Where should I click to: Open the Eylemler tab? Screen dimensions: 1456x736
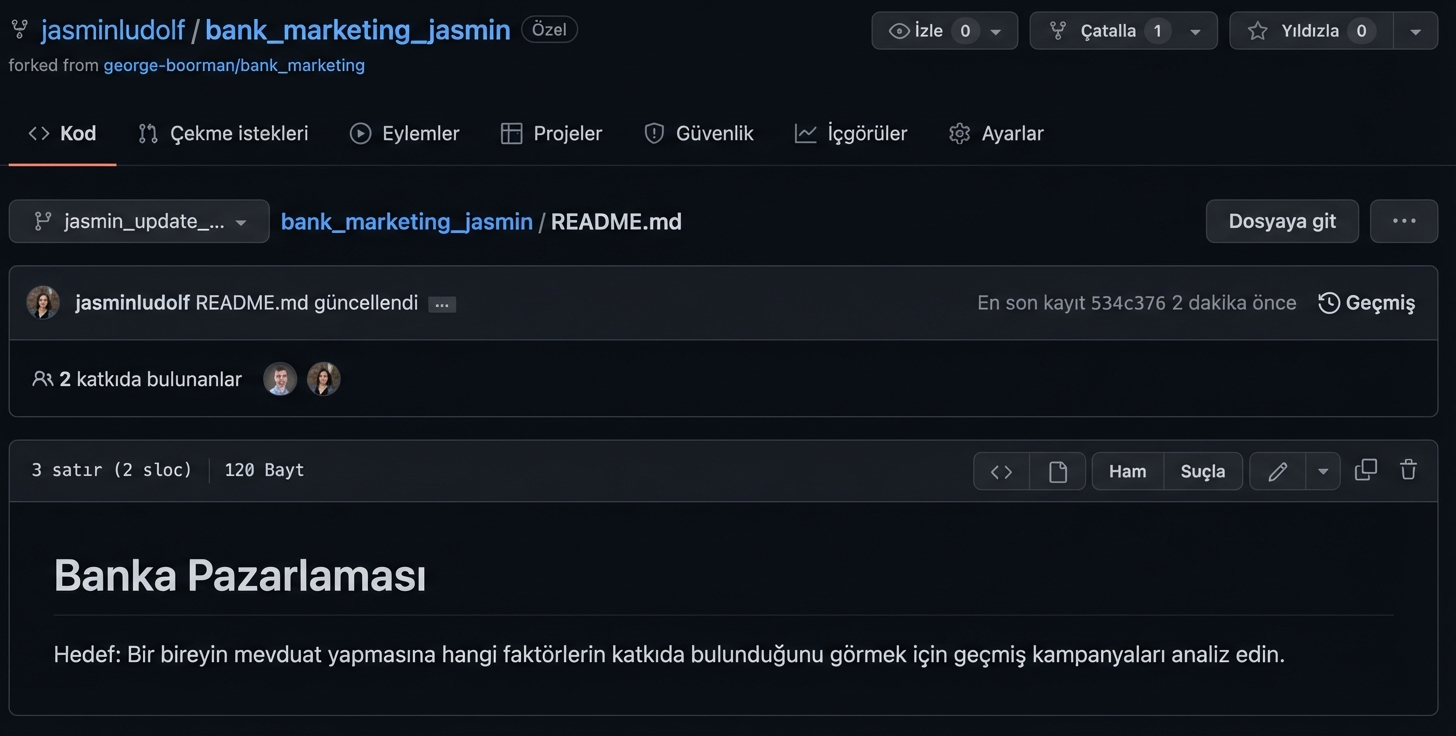click(404, 132)
